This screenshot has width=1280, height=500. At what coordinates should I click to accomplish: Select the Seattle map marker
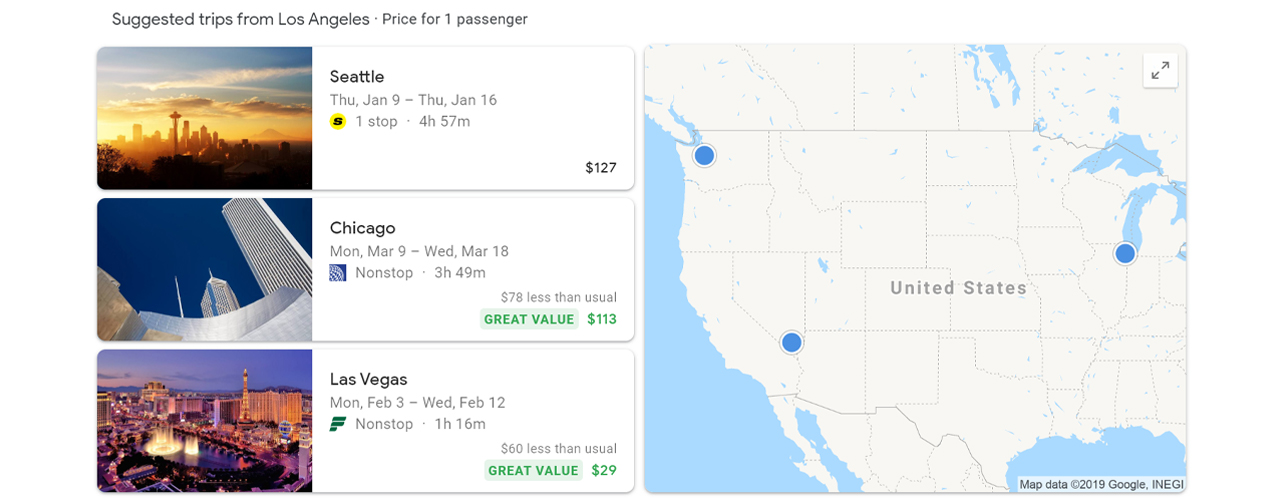pyautogui.click(x=704, y=155)
